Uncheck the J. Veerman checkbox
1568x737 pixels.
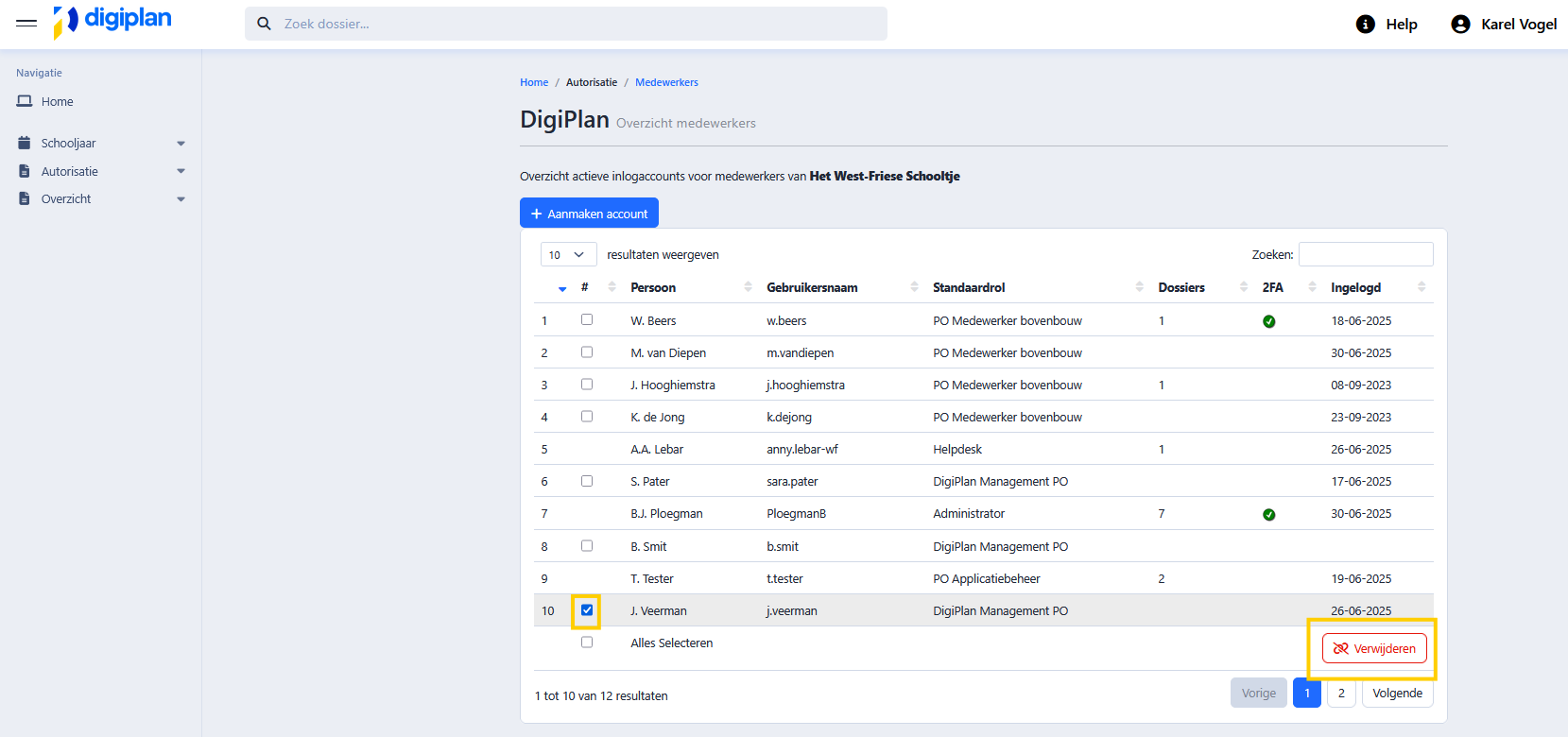point(587,609)
